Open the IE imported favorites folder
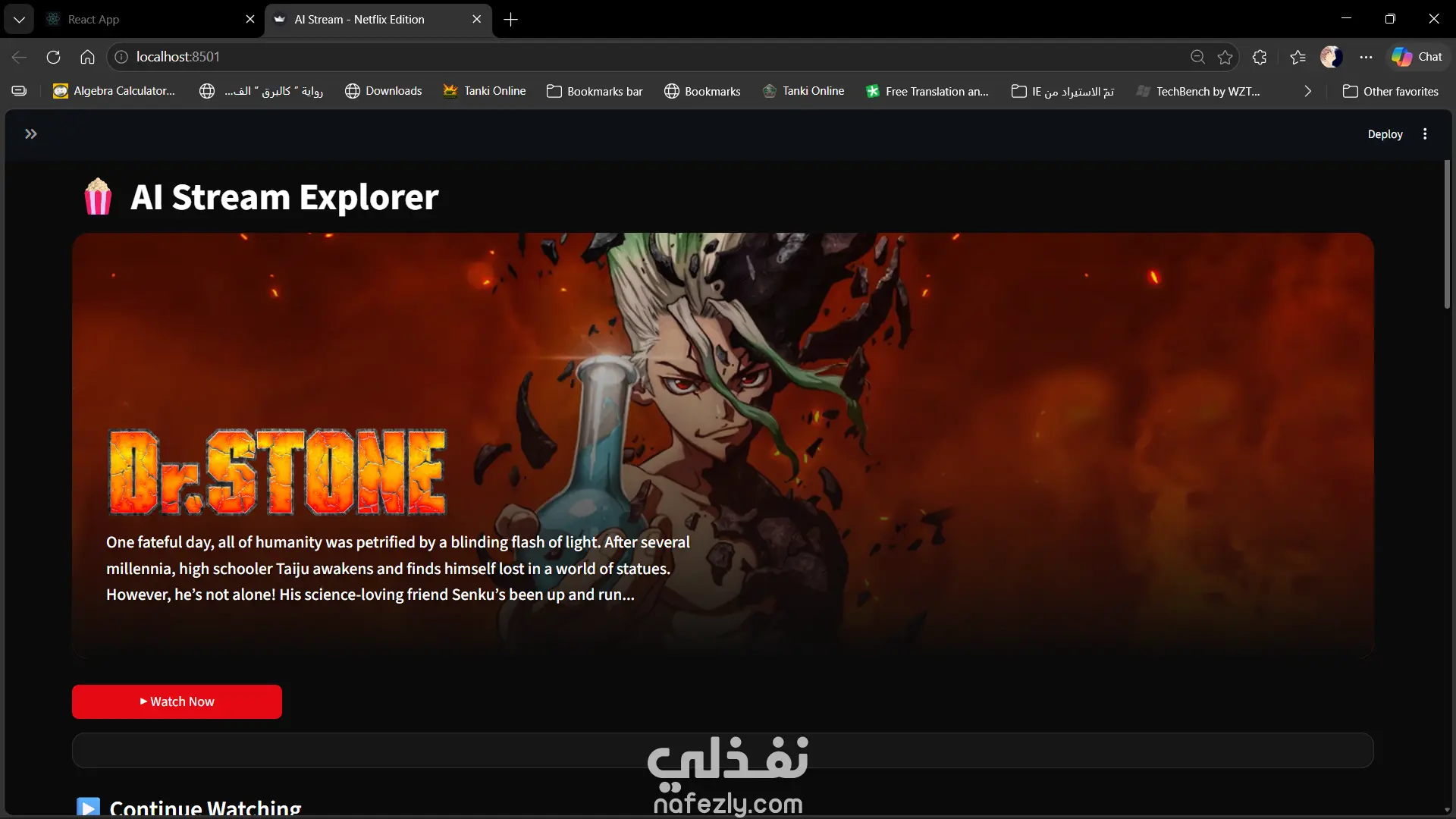 click(x=1062, y=91)
